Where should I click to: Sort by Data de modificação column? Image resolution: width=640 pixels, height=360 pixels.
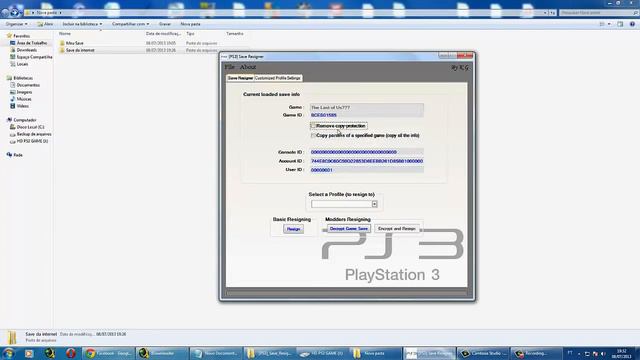(163, 33)
